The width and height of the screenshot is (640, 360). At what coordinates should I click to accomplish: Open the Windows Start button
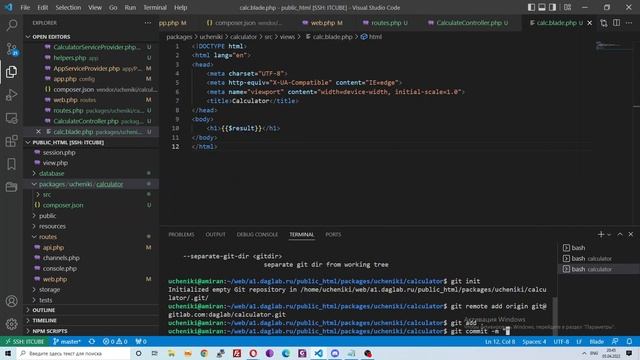click(8, 353)
